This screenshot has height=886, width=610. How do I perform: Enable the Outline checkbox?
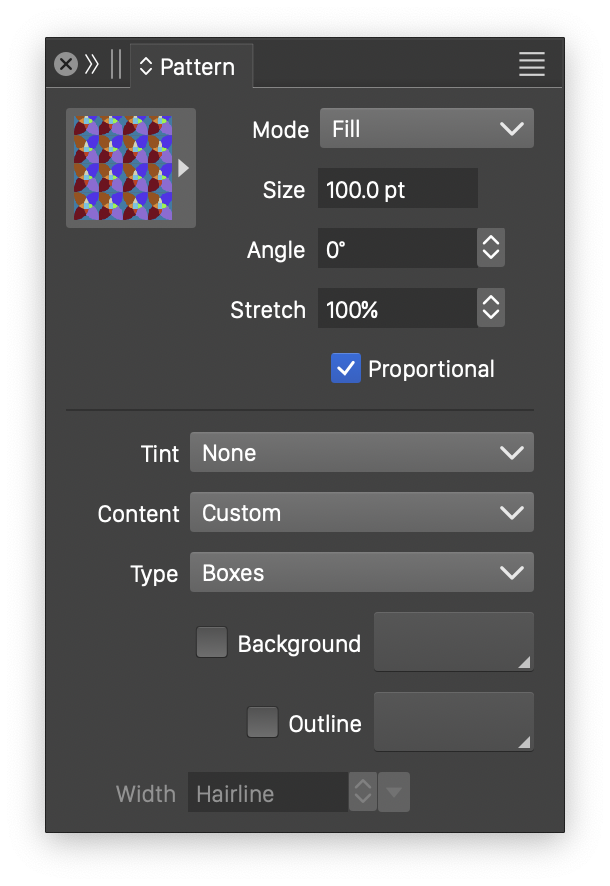pos(262,722)
